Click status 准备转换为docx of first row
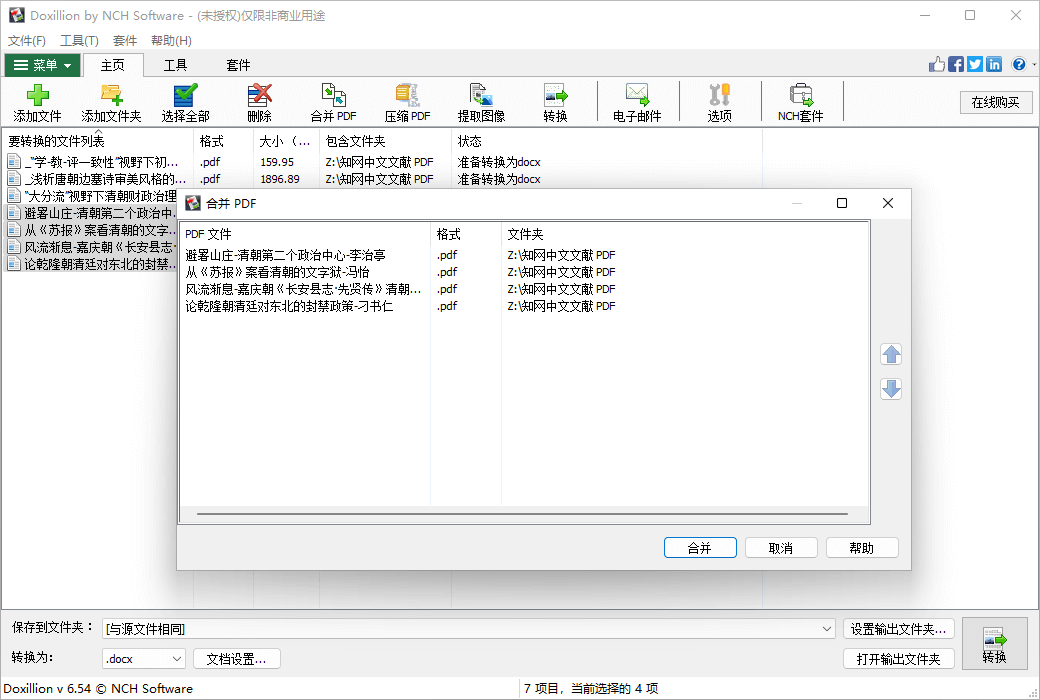The height and width of the screenshot is (700, 1040). [499, 162]
